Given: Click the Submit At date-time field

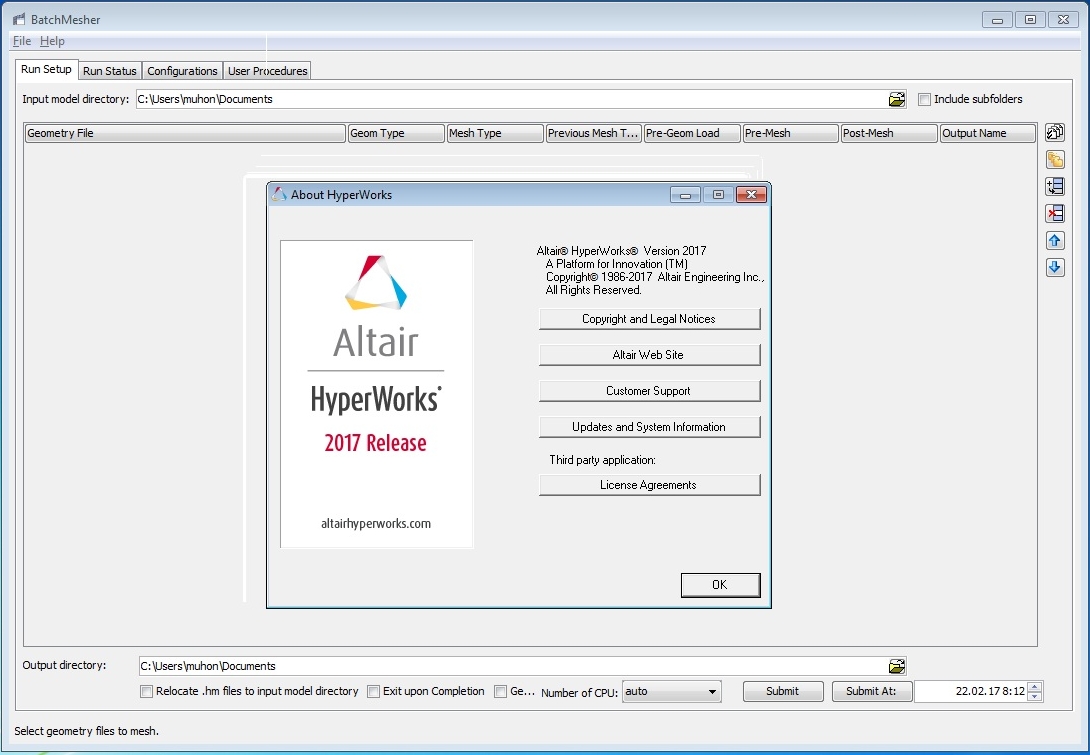Looking at the screenshot, I should pyautogui.click(x=971, y=692).
